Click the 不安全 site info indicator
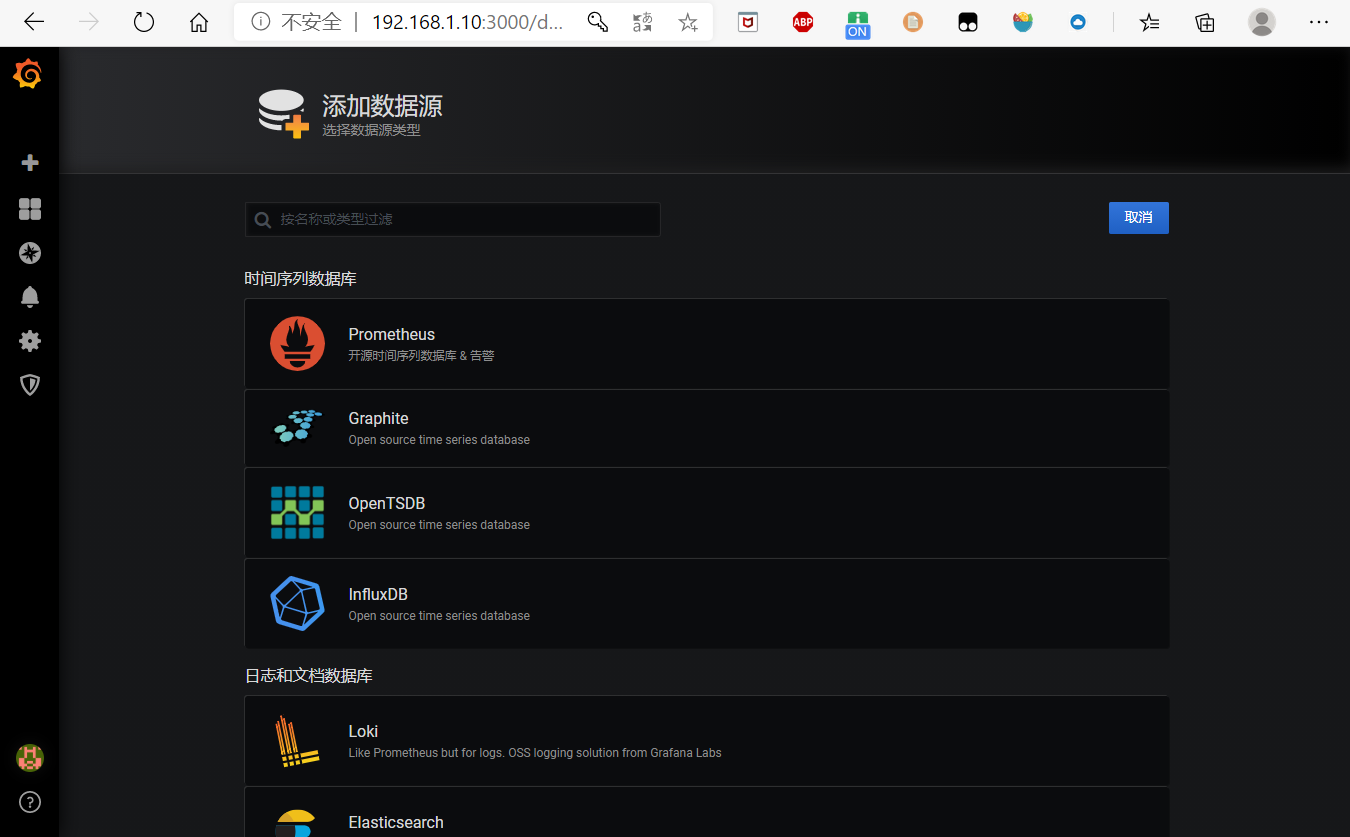 pos(297,22)
